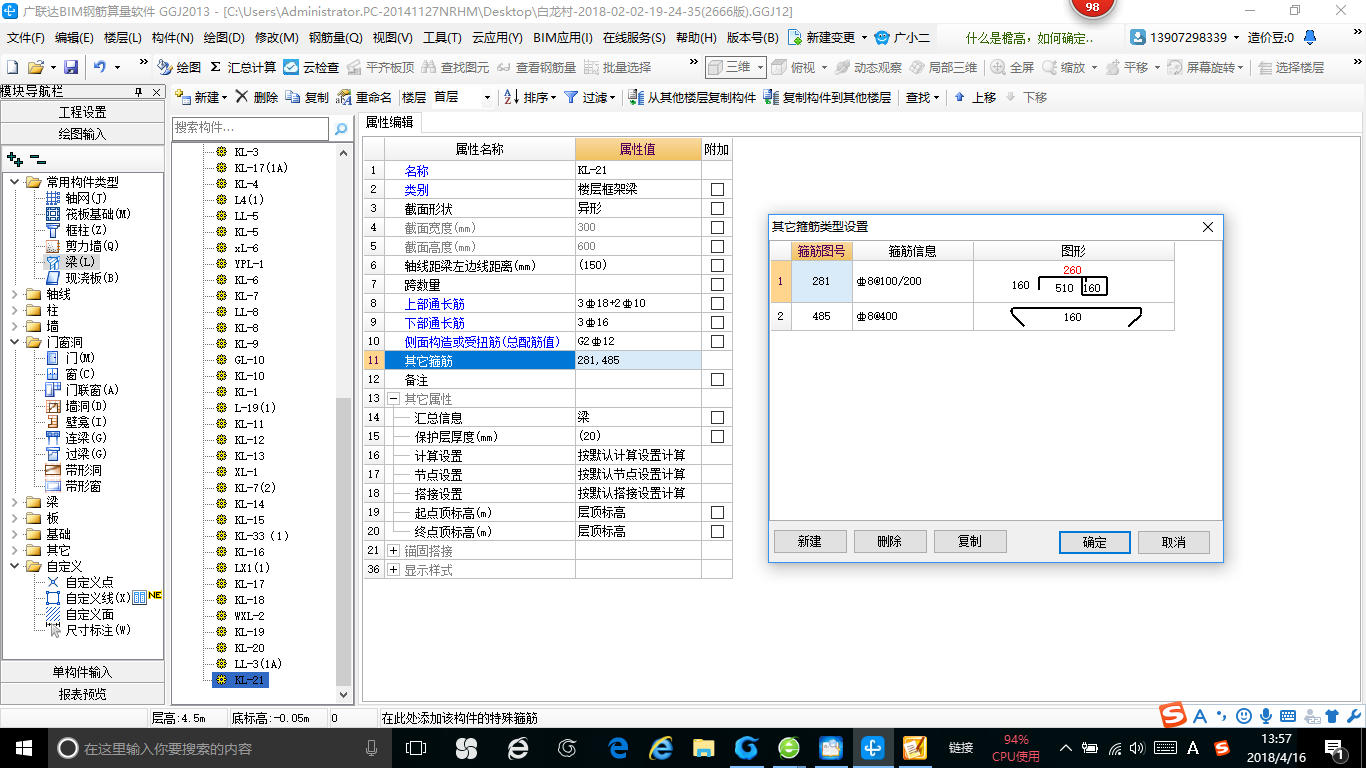Click the search magnifier beside 搜索构件 box
The height and width of the screenshot is (768, 1366).
point(341,129)
